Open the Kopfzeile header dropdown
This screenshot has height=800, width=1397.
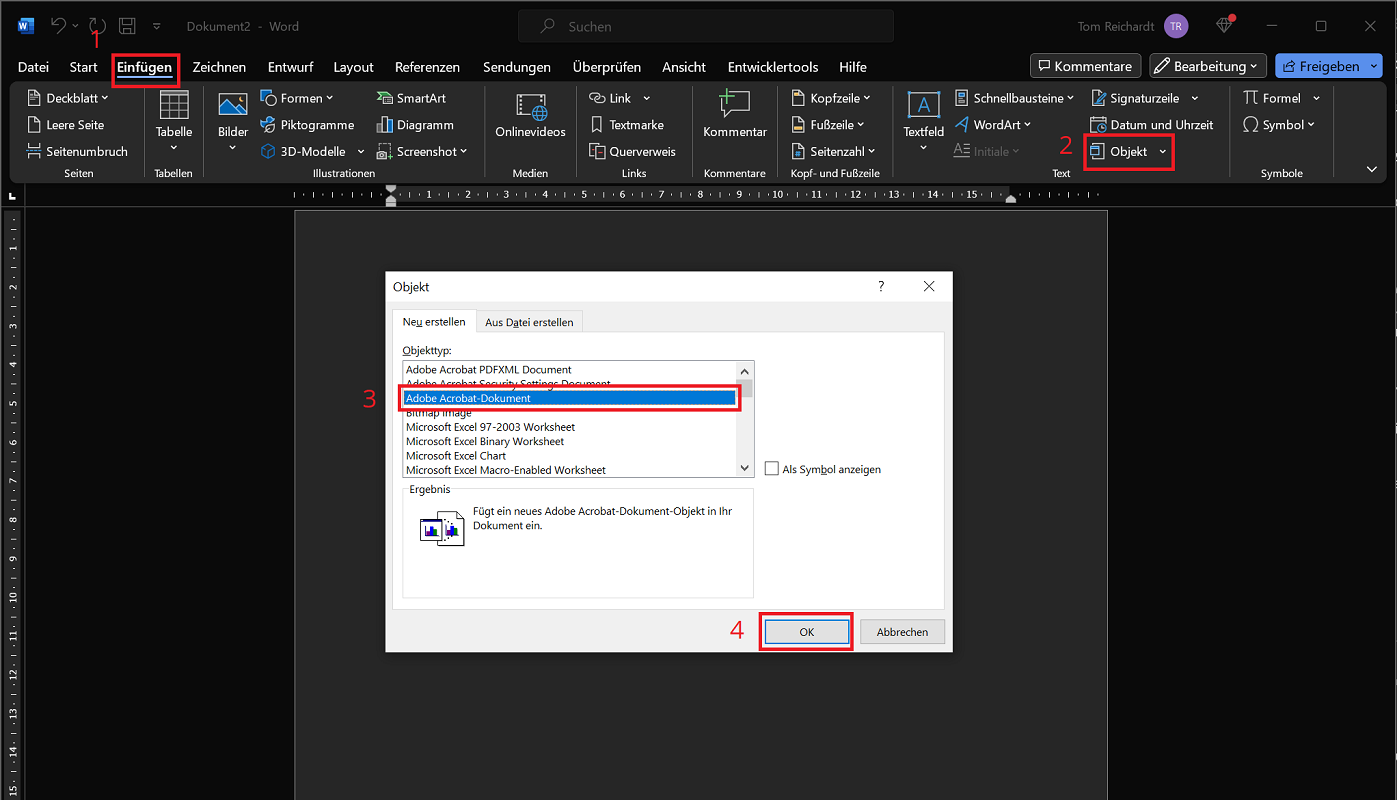pos(831,98)
